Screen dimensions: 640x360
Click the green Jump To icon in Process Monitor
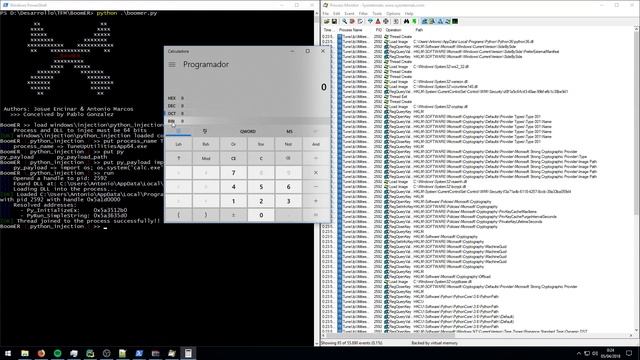(x=414, y=21)
